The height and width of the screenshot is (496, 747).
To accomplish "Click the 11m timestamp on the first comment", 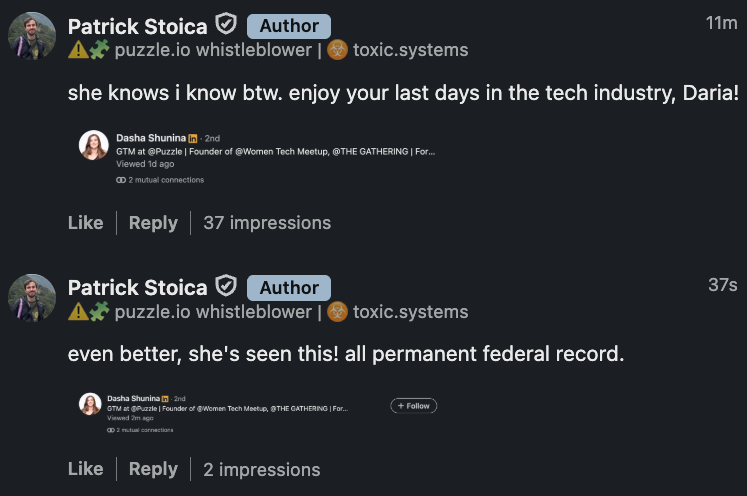I will pos(721,23).
